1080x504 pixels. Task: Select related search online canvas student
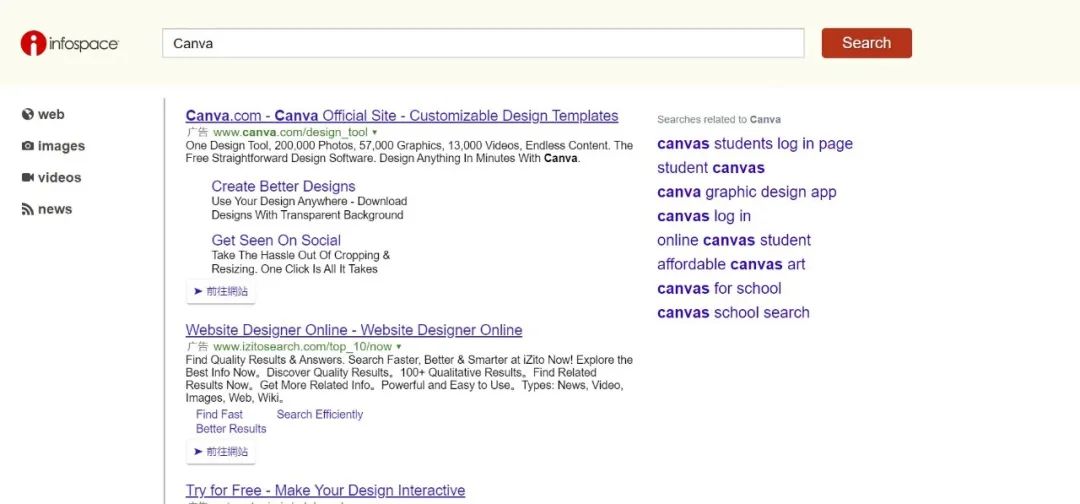(x=734, y=240)
